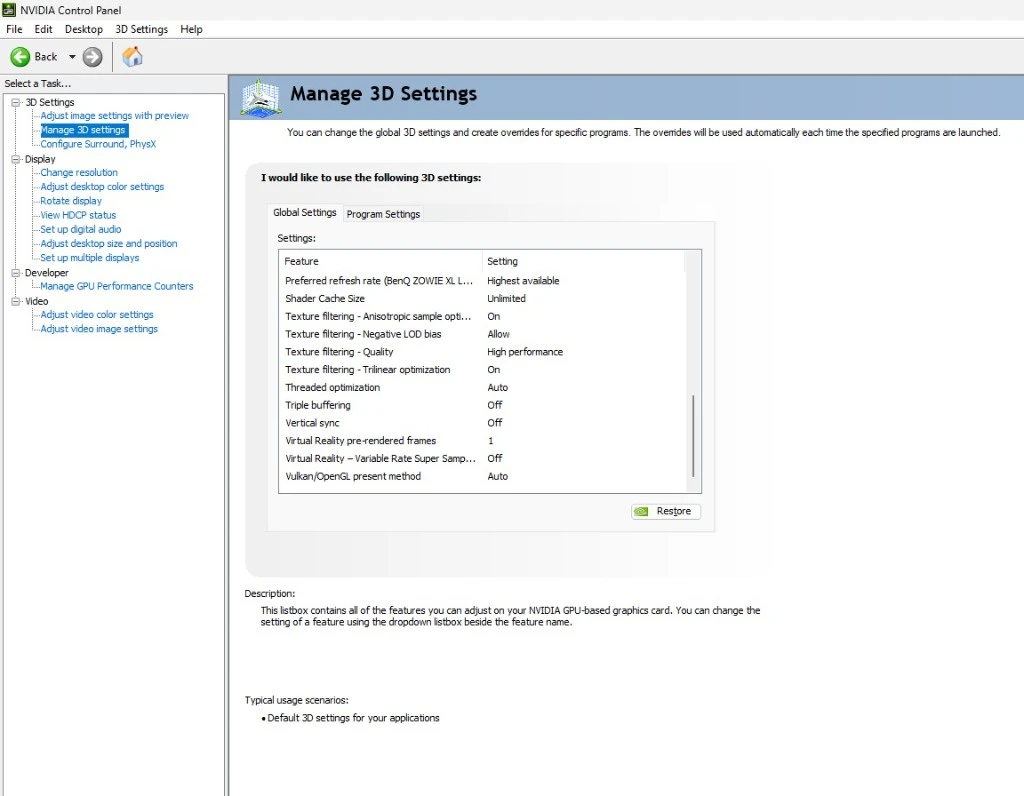Click the High performance setting value
1024x796 pixels.
pyautogui.click(x=525, y=351)
